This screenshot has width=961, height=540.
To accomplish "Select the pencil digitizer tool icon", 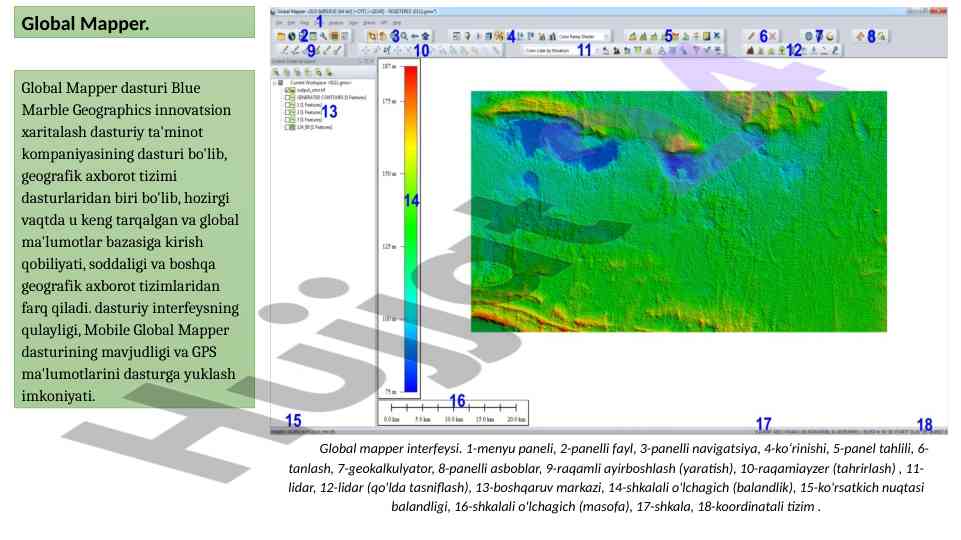I will (751, 36).
